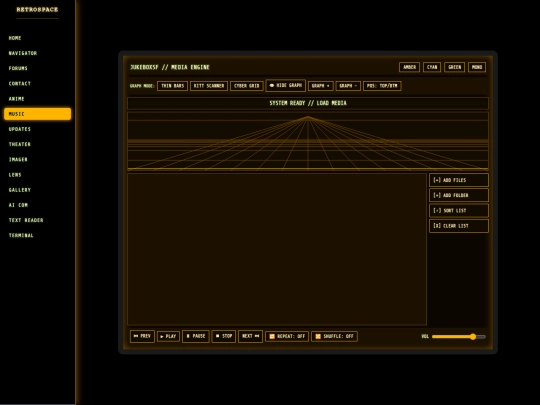Click the Retrospace logo title
Screen dimensions: 540x405
(x=37, y=10)
